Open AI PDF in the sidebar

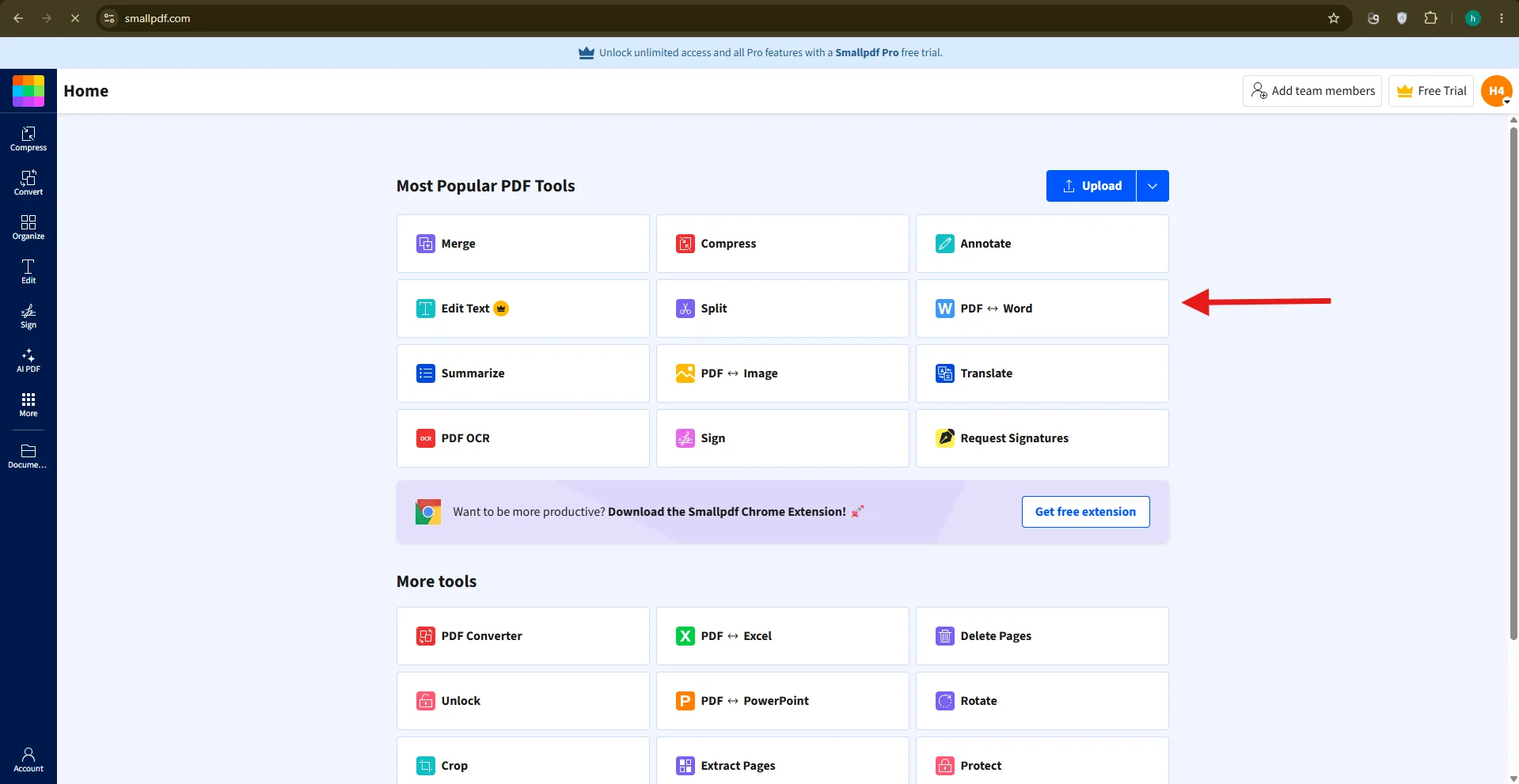[x=28, y=360]
